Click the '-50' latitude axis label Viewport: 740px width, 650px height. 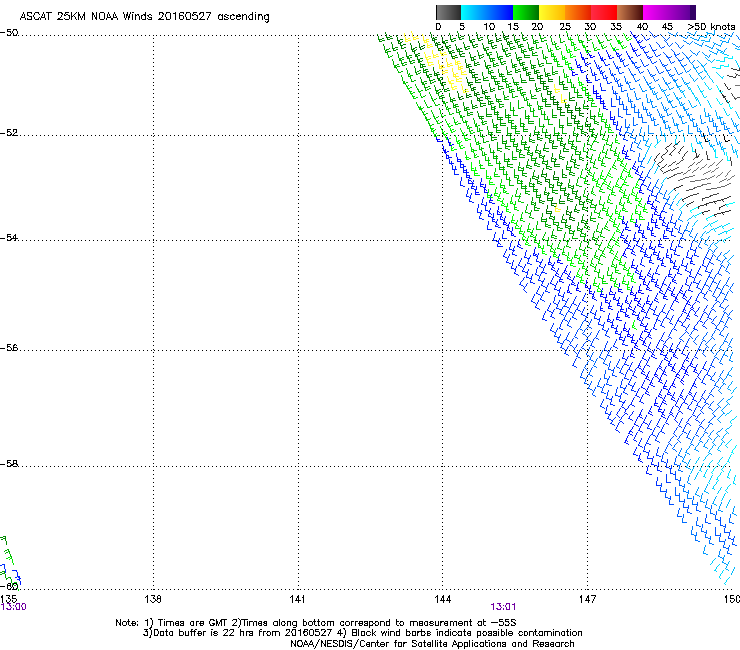click(x=9, y=33)
